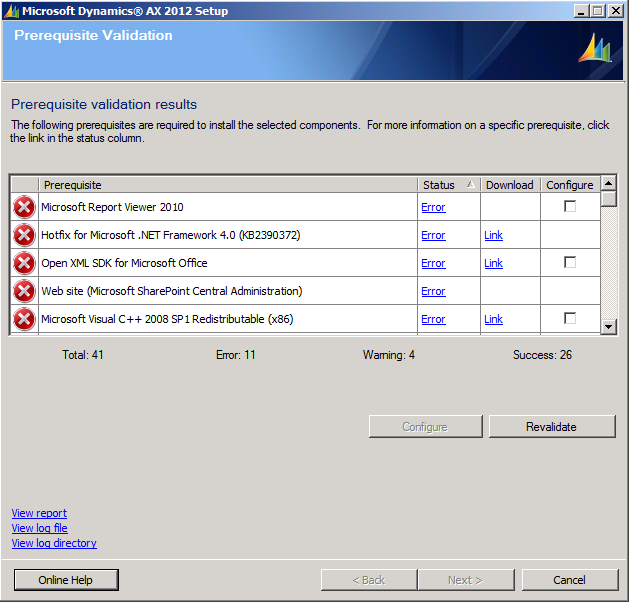Screen dimensions: 629x602
Task: Click error icon for Visual C++ 2008 SP1 row
Action: pyautogui.click(x=24, y=319)
